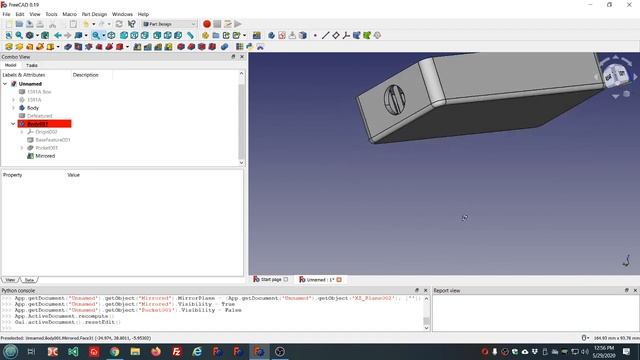Float the Combo View panel
The width and height of the screenshot is (640, 360).
(x=233, y=57)
